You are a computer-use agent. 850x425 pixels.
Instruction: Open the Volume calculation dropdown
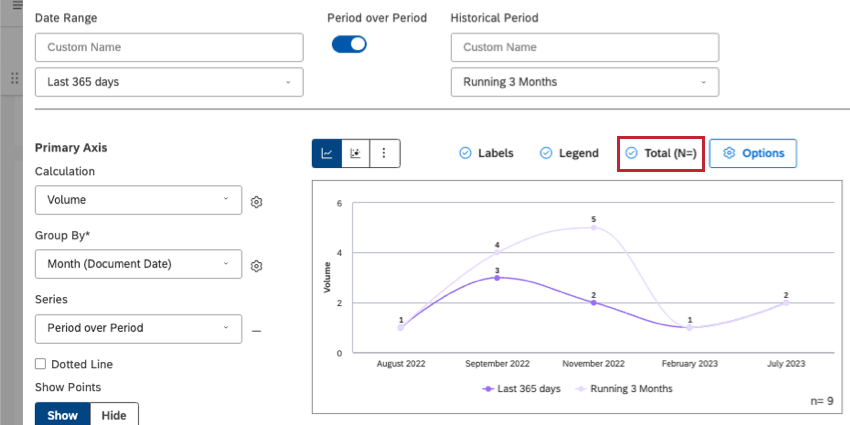tap(138, 200)
